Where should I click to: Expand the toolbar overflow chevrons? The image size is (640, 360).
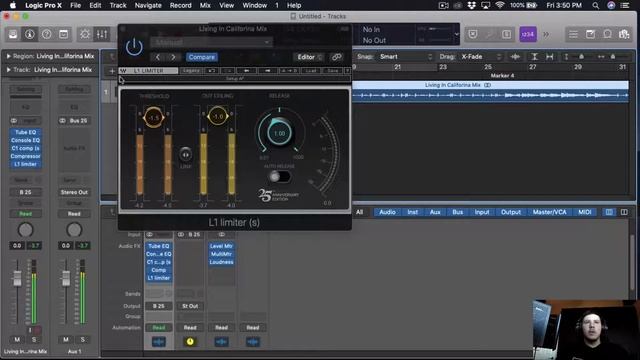[546, 34]
